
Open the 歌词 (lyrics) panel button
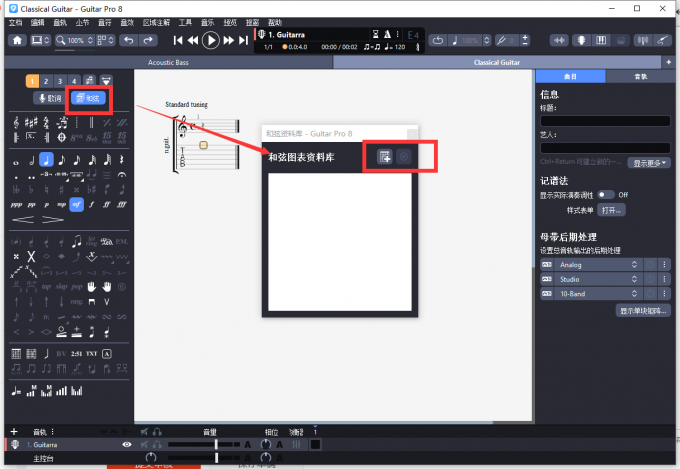pyautogui.click(x=49, y=98)
